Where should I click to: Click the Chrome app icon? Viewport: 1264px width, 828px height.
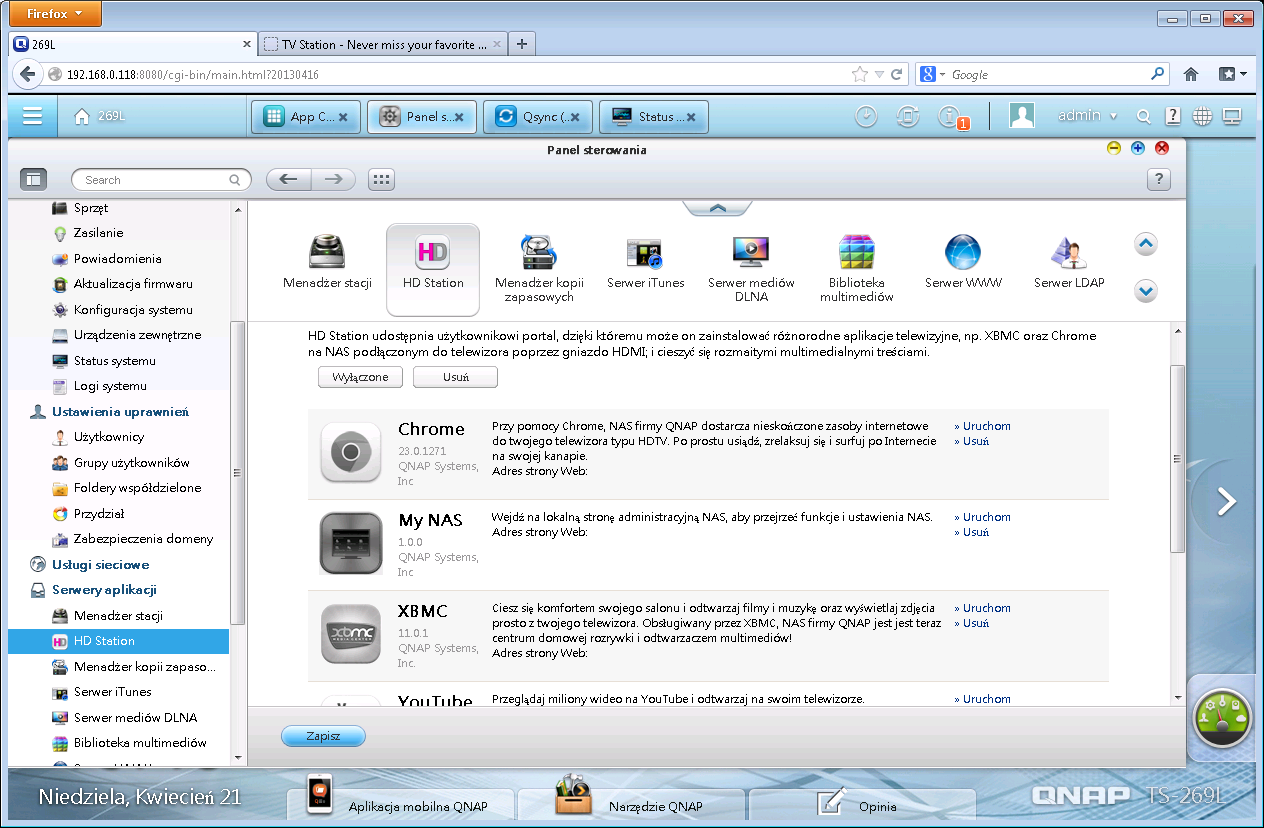pos(351,452)
